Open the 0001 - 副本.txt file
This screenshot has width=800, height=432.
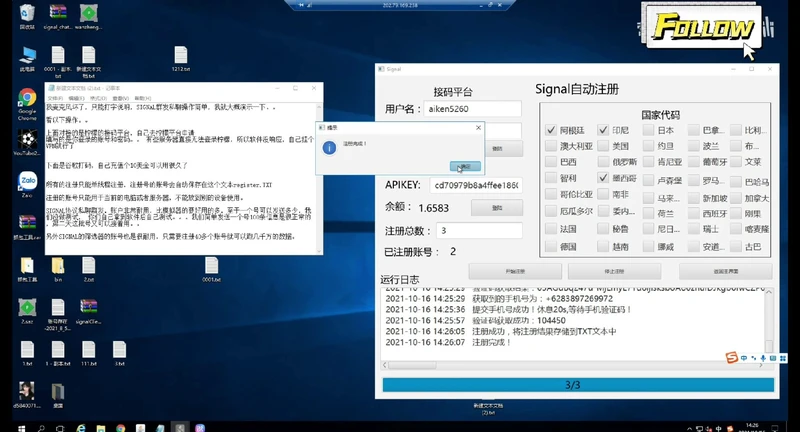point(58,61)
